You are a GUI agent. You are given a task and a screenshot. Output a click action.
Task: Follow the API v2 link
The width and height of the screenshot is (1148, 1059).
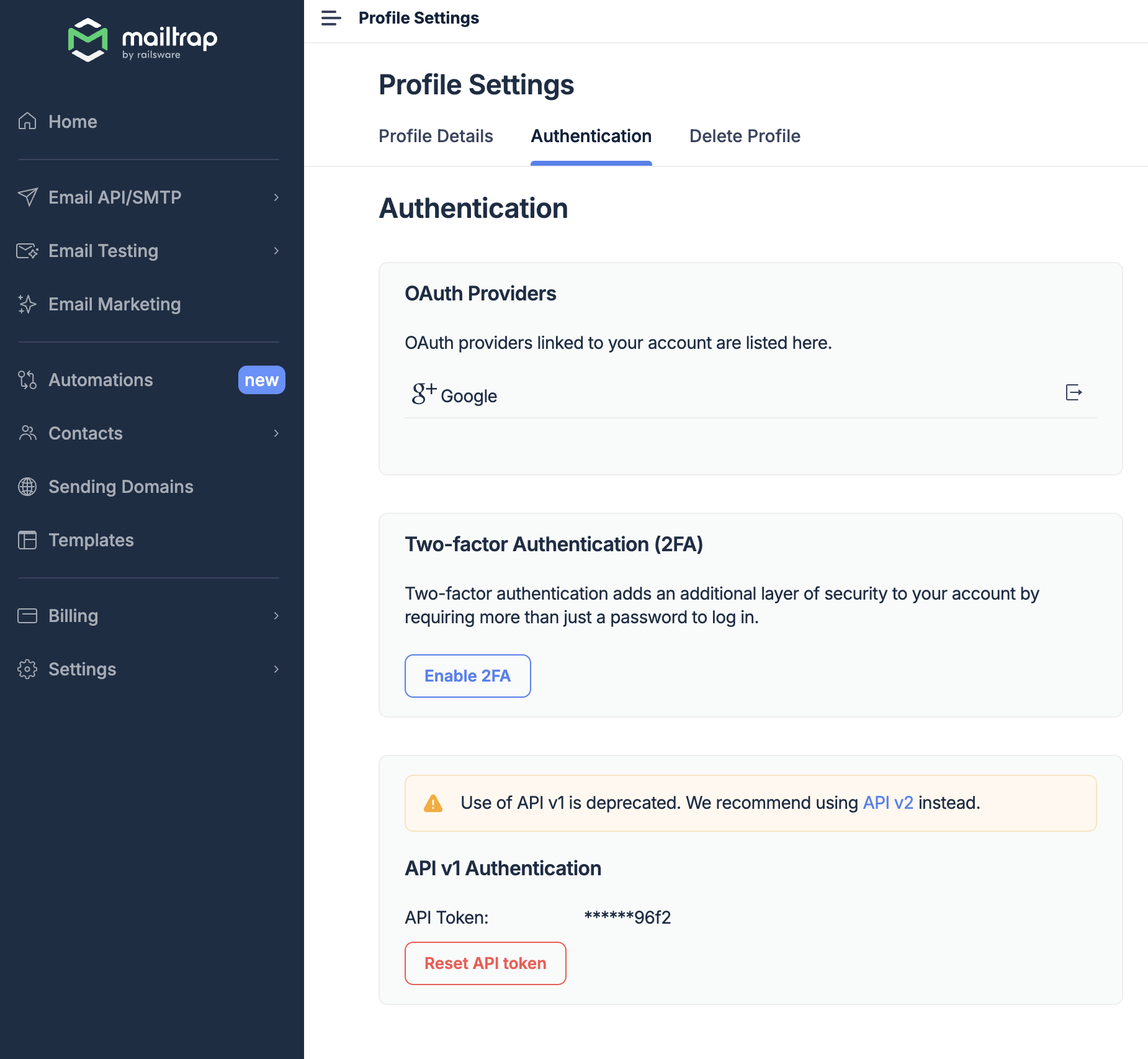click(x=888, y=803)
